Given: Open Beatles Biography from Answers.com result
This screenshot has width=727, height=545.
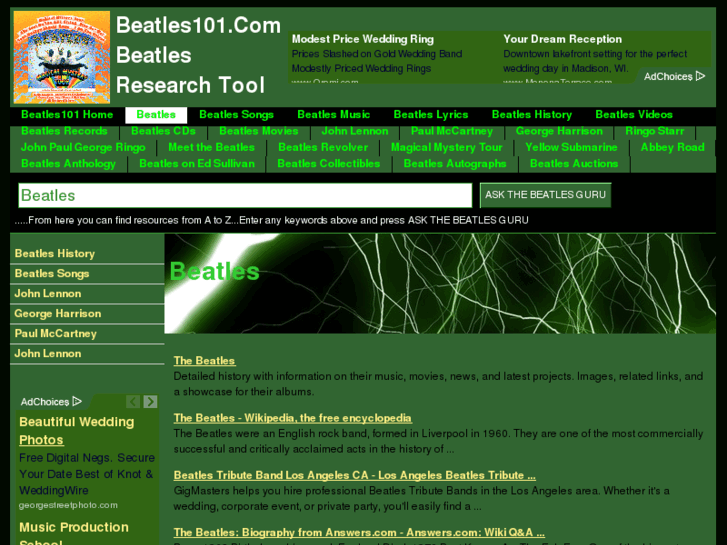Looking at the screenshot, I should pos(359,532).
